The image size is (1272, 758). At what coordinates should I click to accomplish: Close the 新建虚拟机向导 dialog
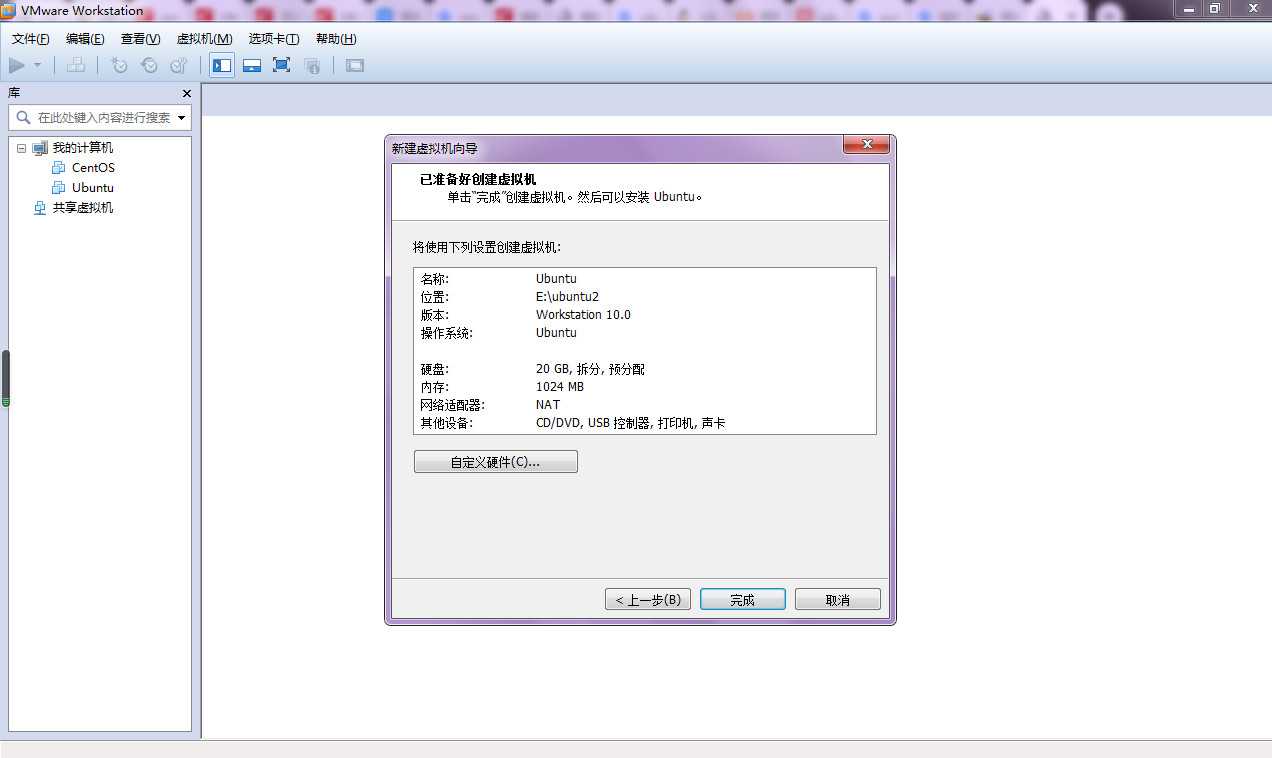pos(866,146)
